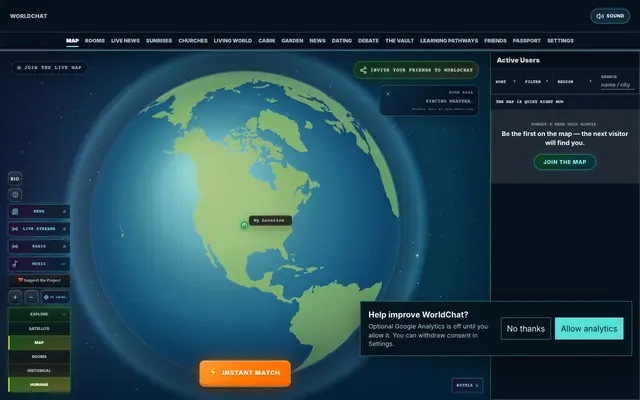The image size is (640, 400).
Task: Select the active Map tab
Action: click(x=72, y=41)
